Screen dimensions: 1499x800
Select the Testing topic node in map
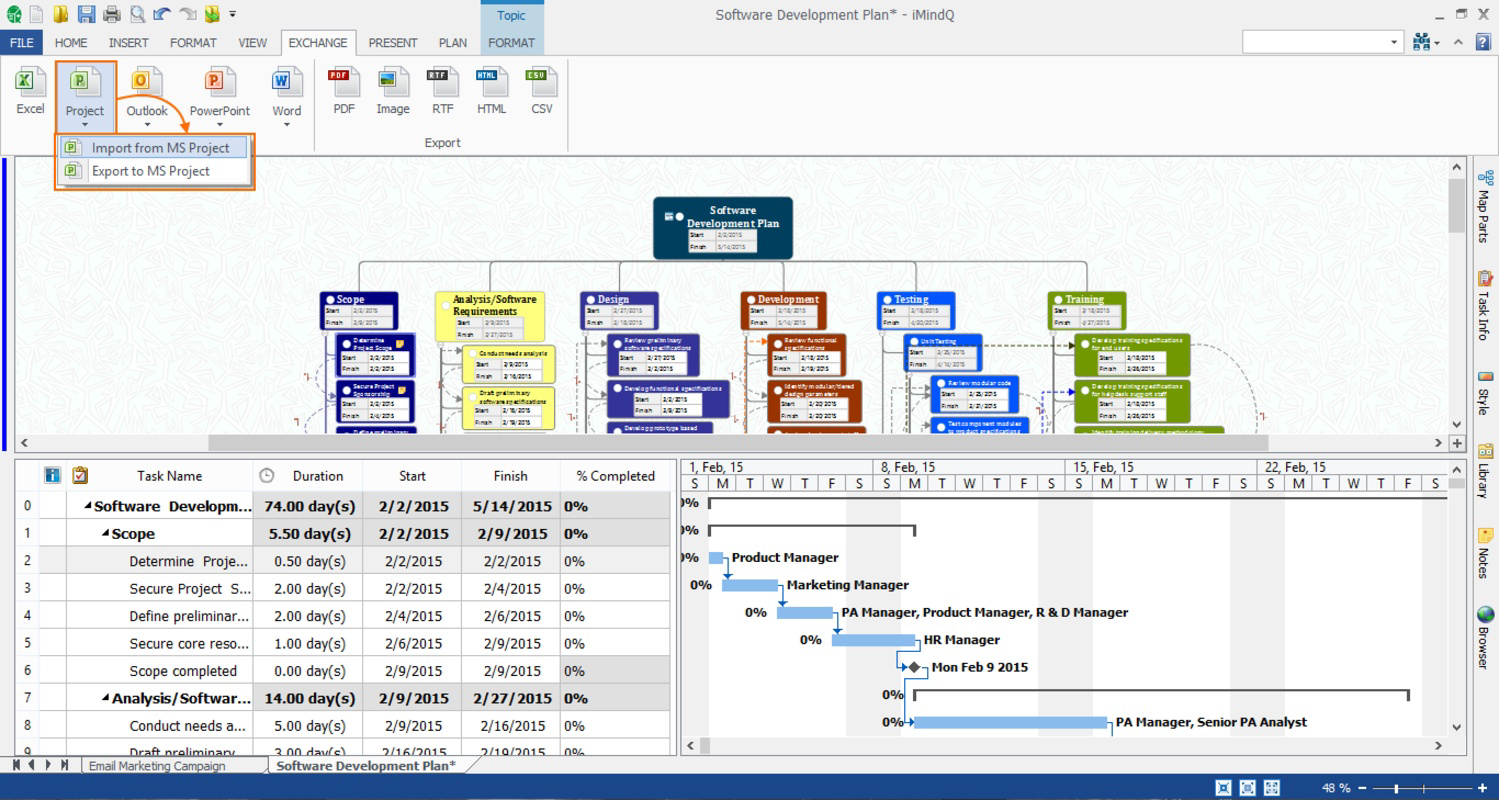click(915, 311)
